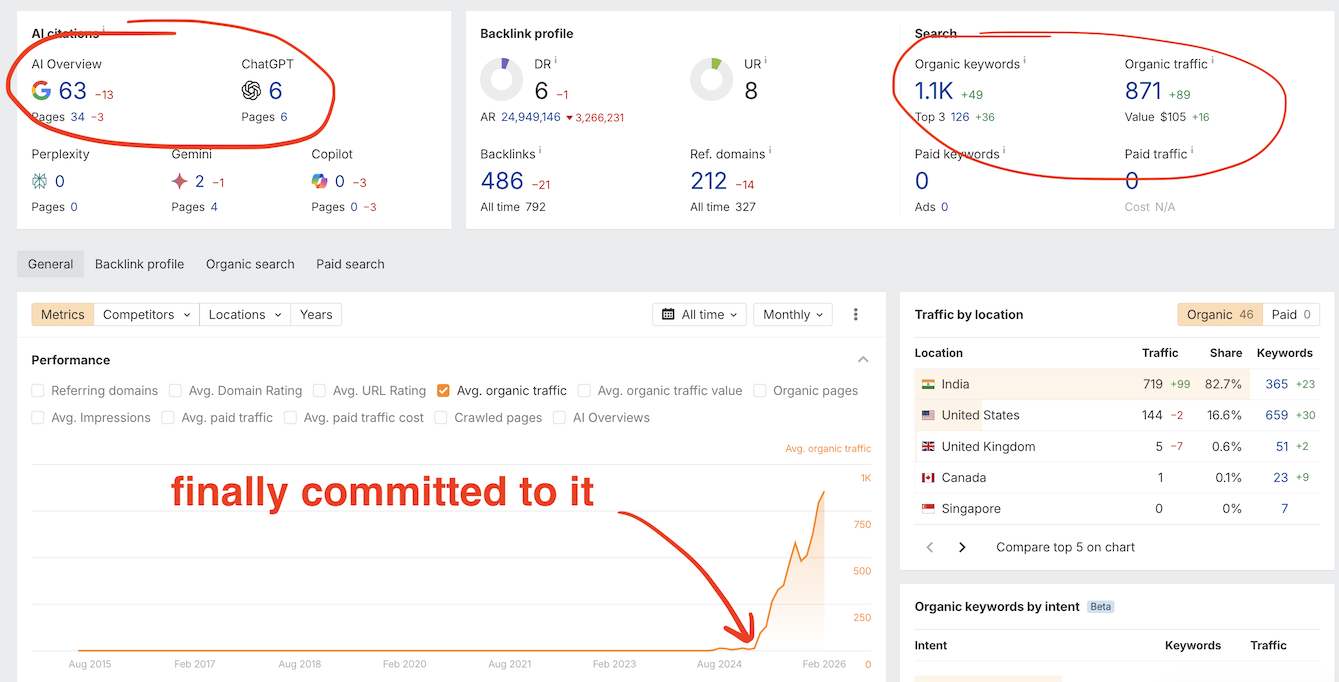Click the Copilot icon
The image size is (1339, 682).
click(319, 181)
